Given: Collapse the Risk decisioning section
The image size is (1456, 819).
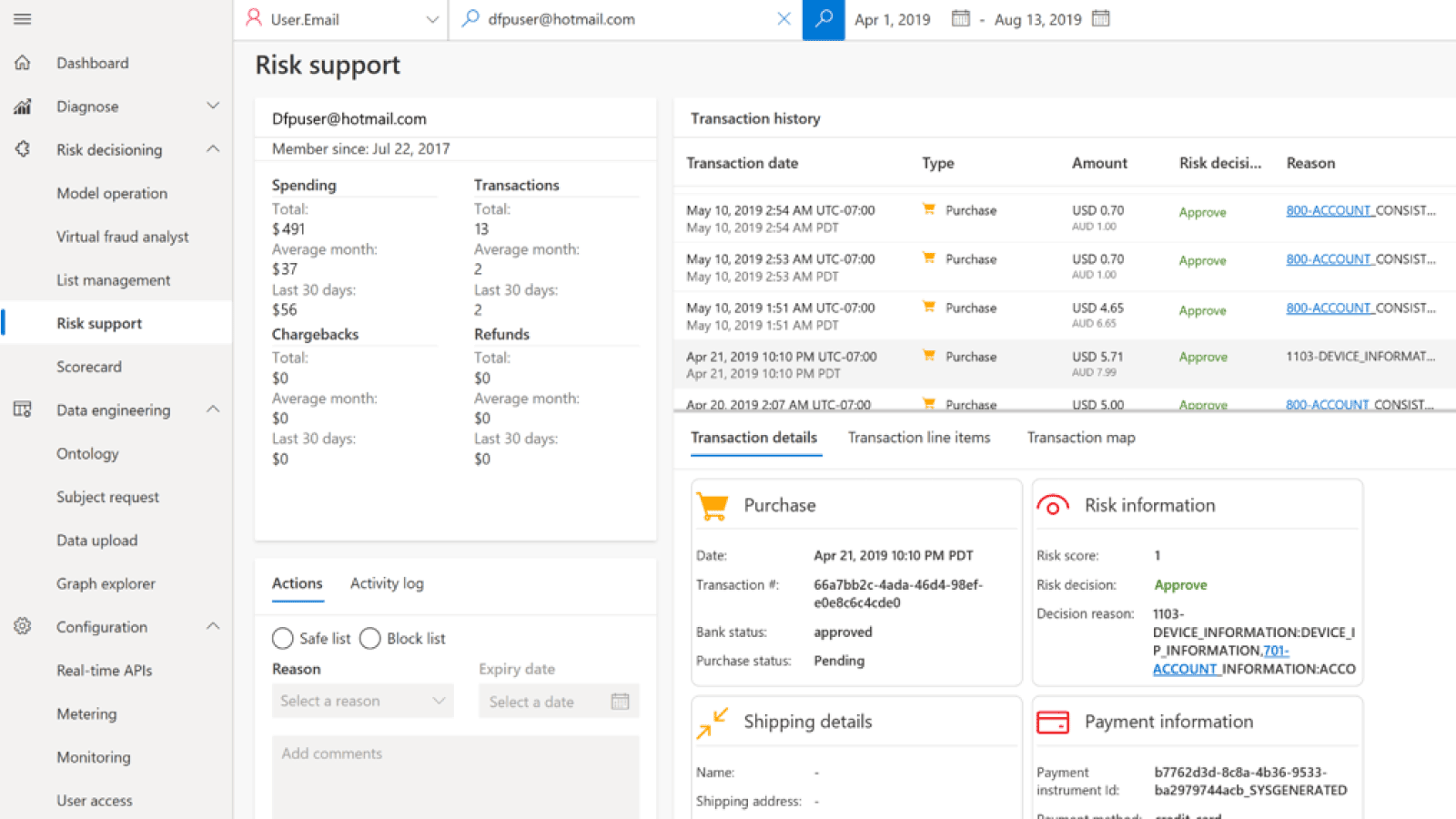Looking at the screenshot, I should coord(213,148).
